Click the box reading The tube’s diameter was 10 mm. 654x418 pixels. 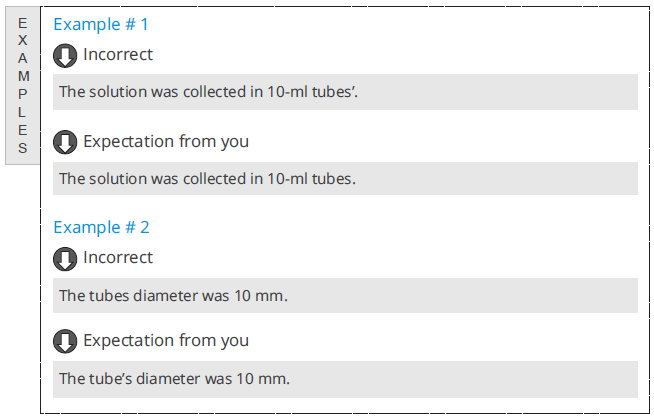[x=345, y=379]
